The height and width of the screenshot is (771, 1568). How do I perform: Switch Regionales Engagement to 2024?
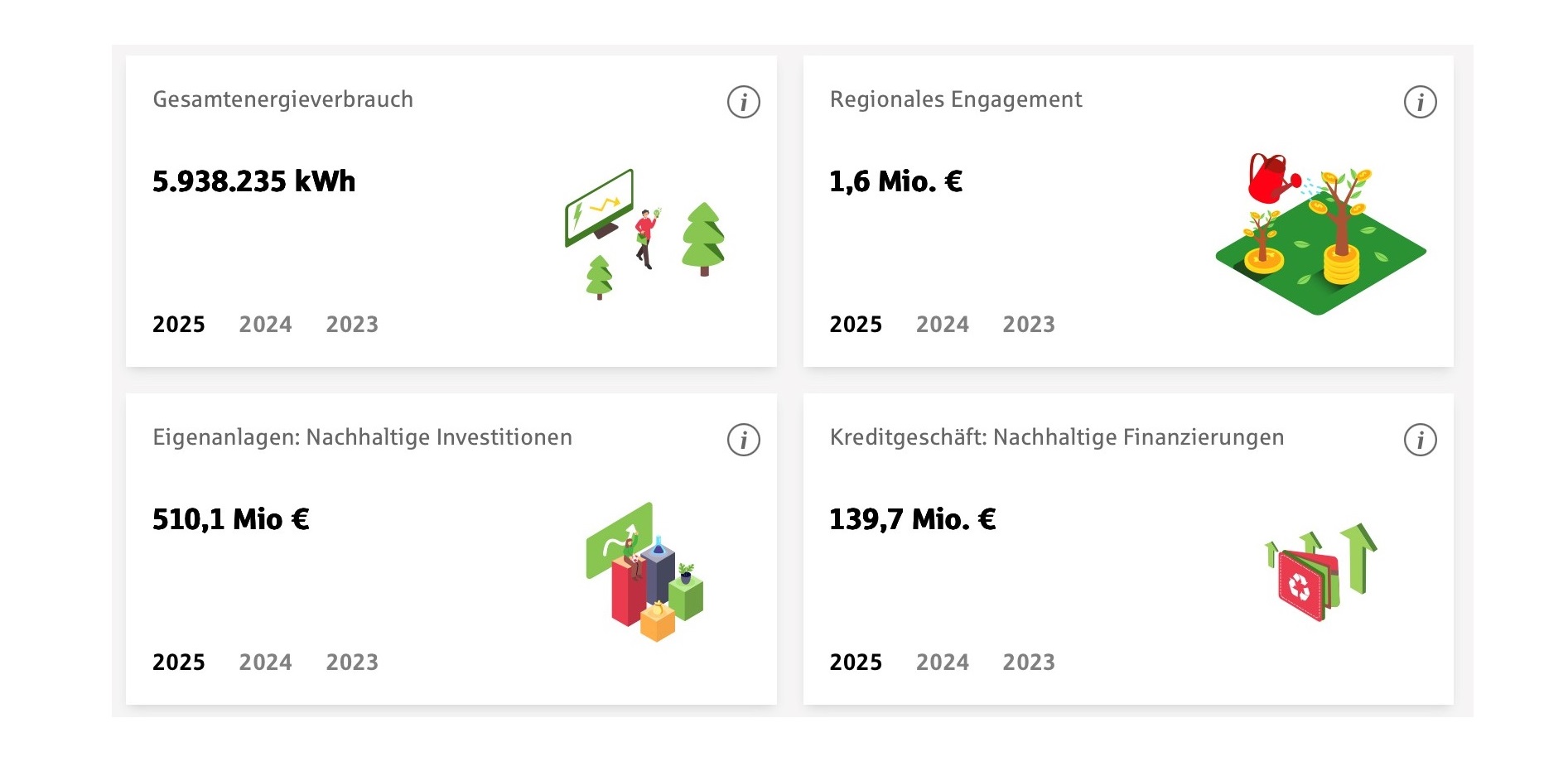click(943, 325)
